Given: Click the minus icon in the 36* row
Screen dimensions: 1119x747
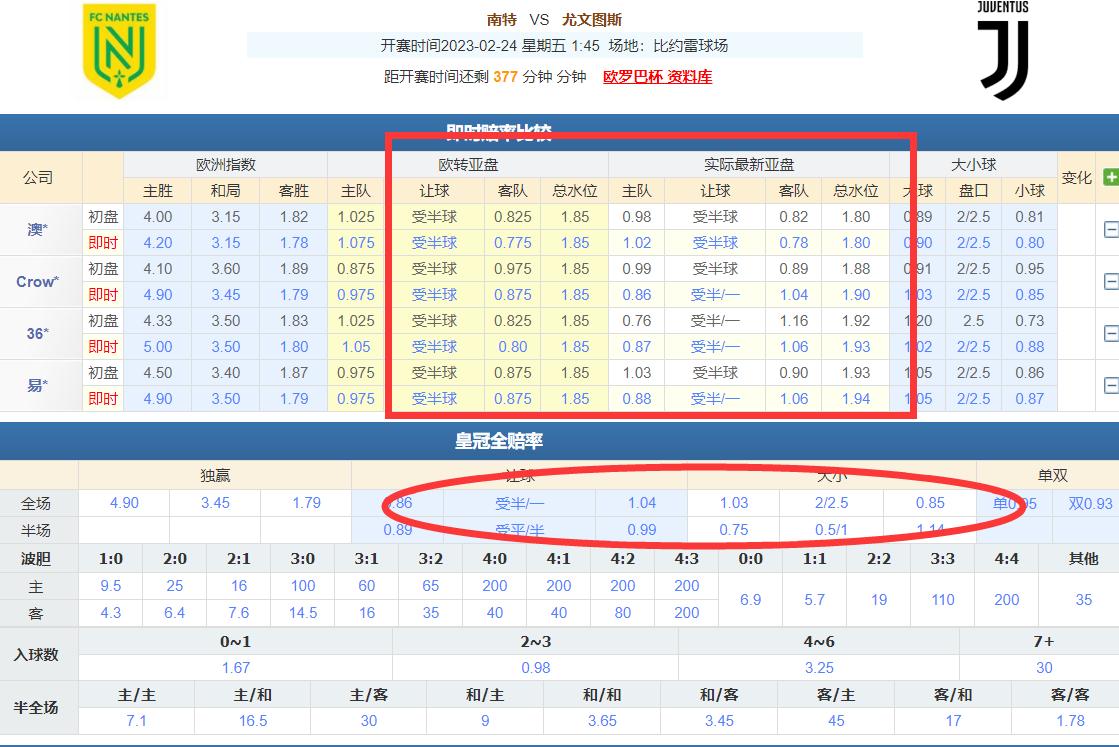Looking at the screenshot, I should pos(1110,333).
